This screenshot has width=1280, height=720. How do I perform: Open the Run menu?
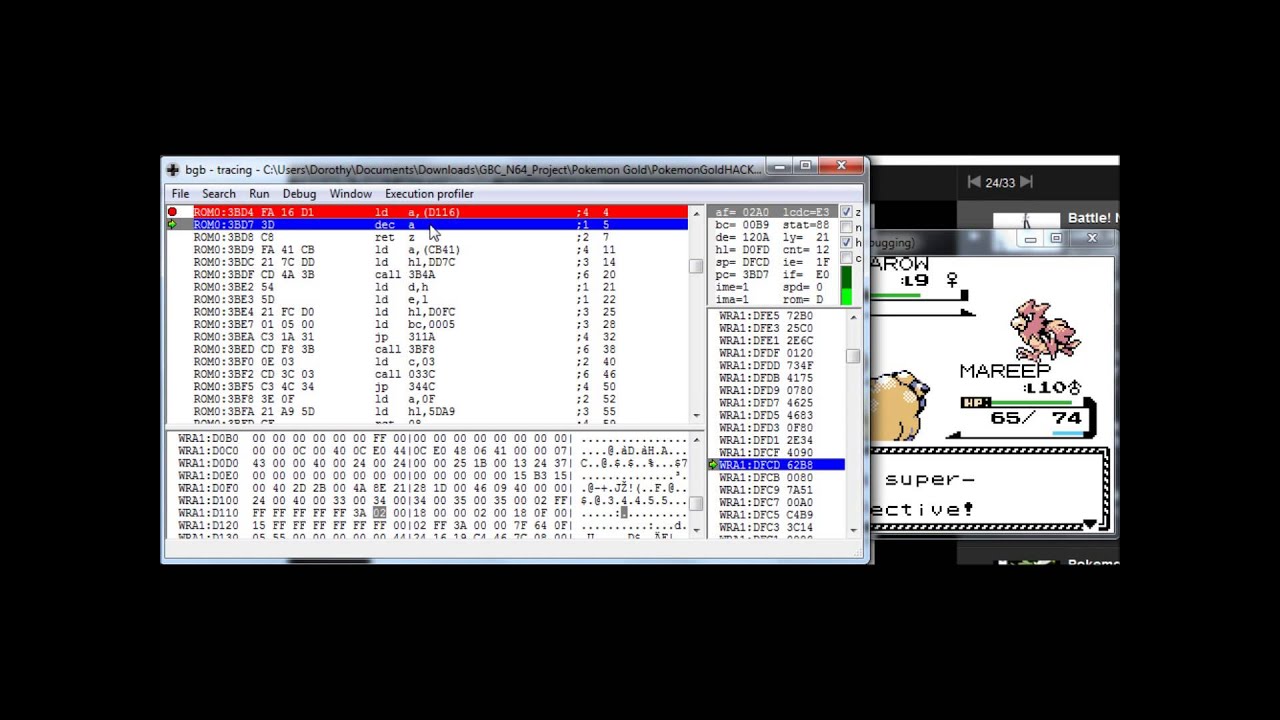tap(259, 194)
